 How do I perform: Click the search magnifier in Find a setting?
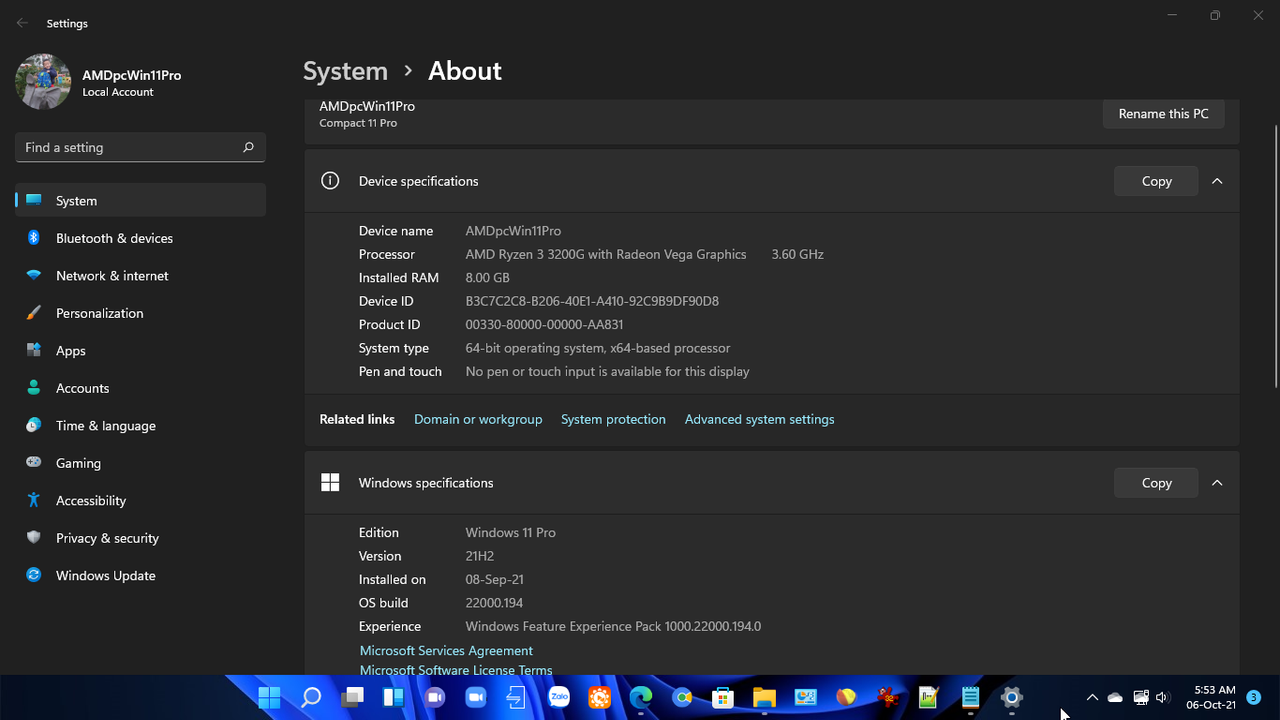pyautogui.click(x=248, y=147)
